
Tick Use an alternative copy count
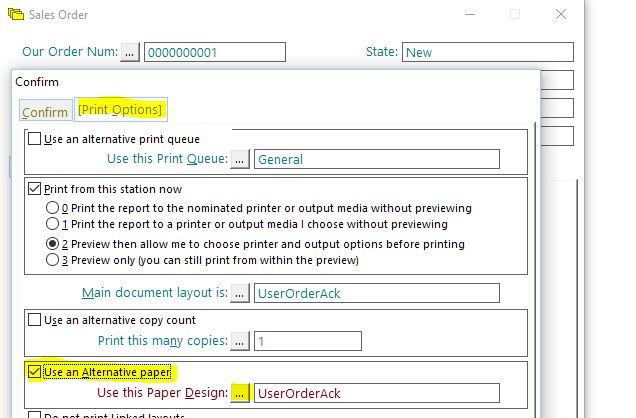[34, 320]
